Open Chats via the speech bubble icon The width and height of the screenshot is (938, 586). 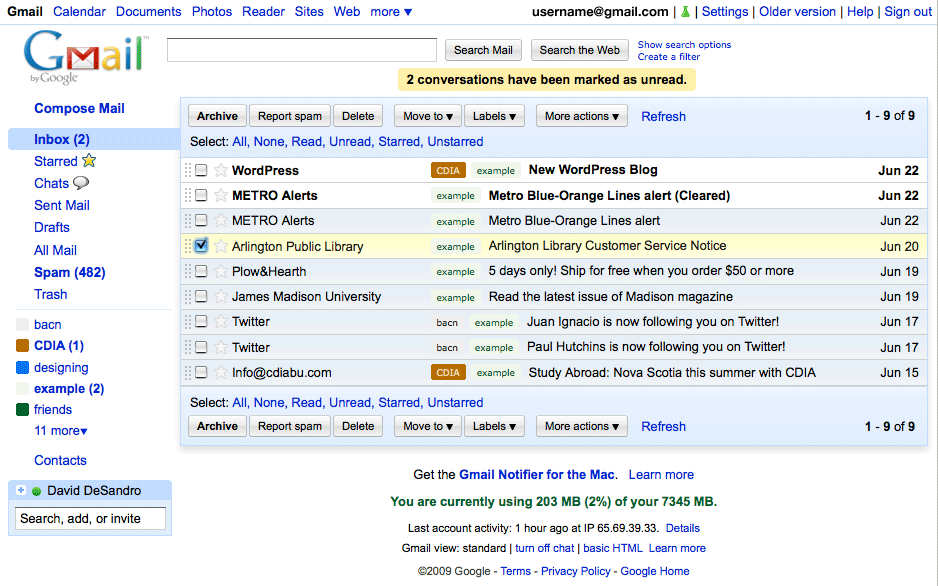(x=81, y=183)
